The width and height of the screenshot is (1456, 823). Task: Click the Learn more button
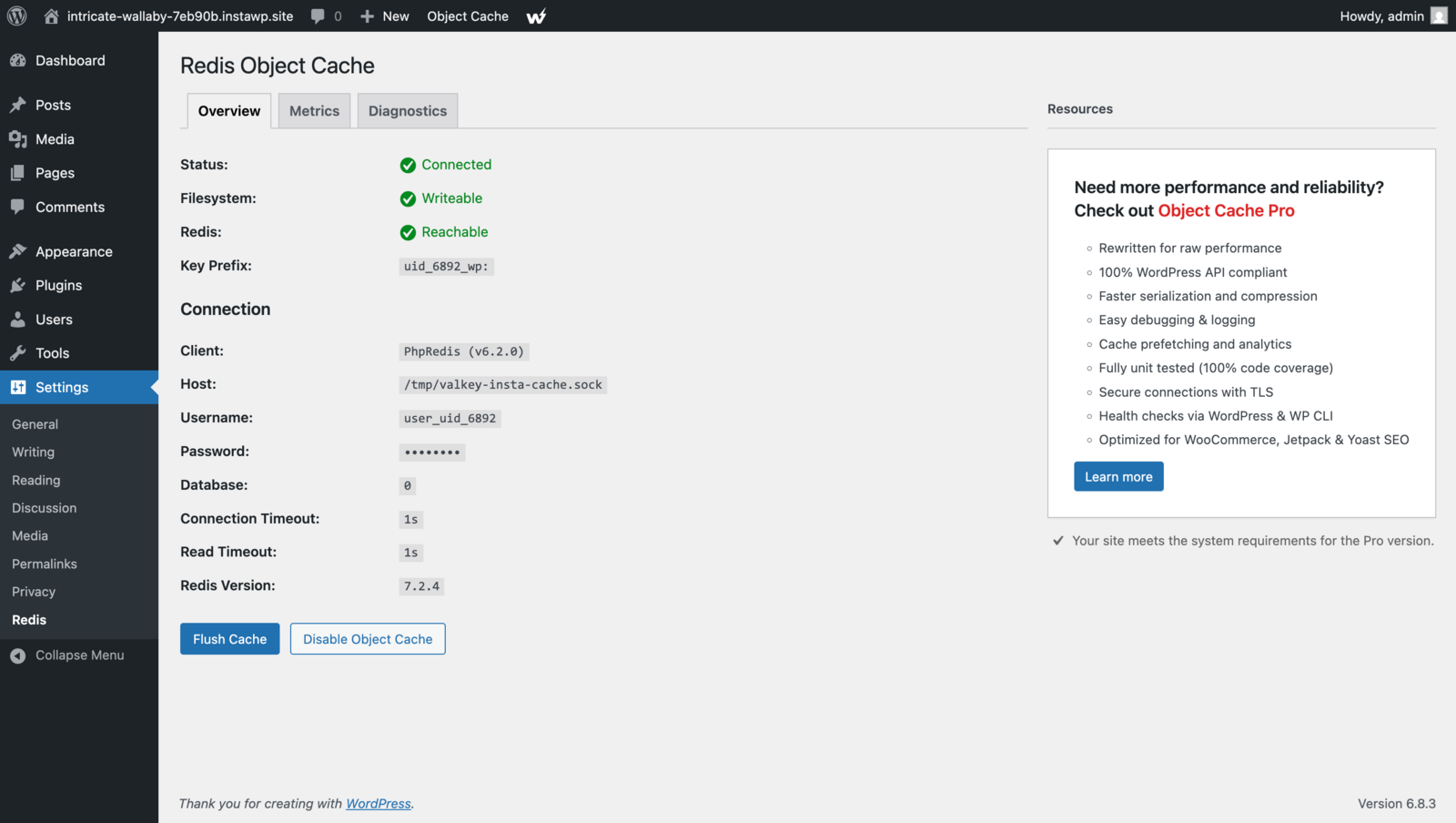(1118, 477)
